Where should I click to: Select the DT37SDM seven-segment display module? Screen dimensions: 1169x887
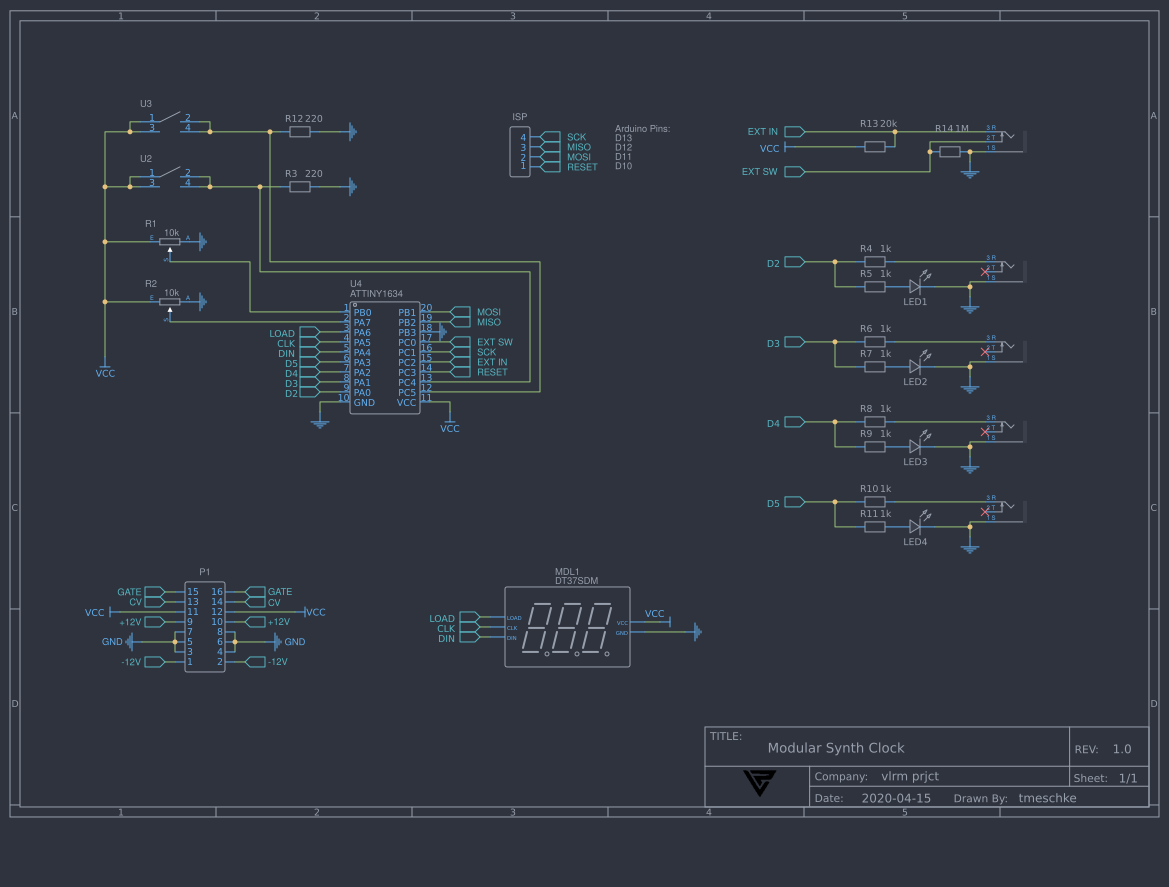[567, 627]
